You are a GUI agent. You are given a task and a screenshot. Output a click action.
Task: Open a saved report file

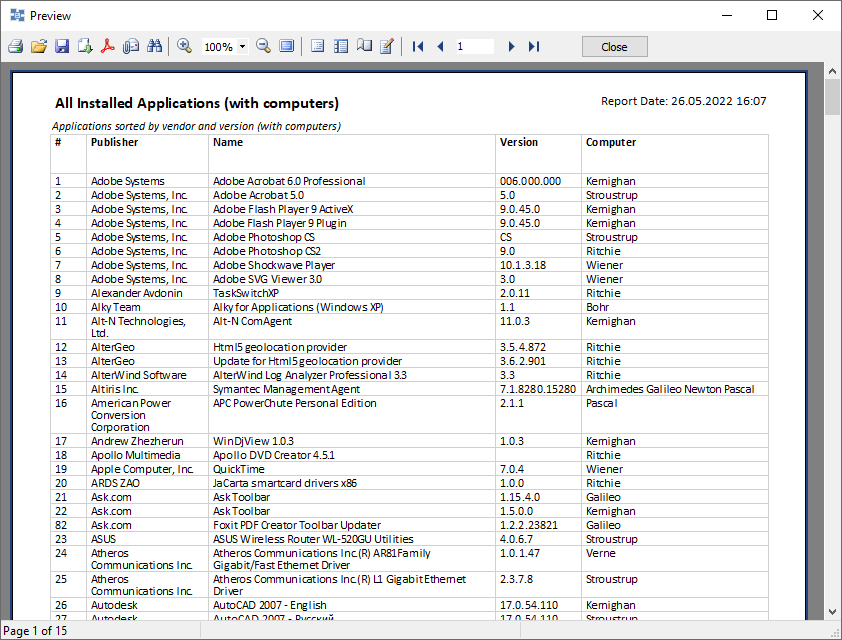click(39, 46)
